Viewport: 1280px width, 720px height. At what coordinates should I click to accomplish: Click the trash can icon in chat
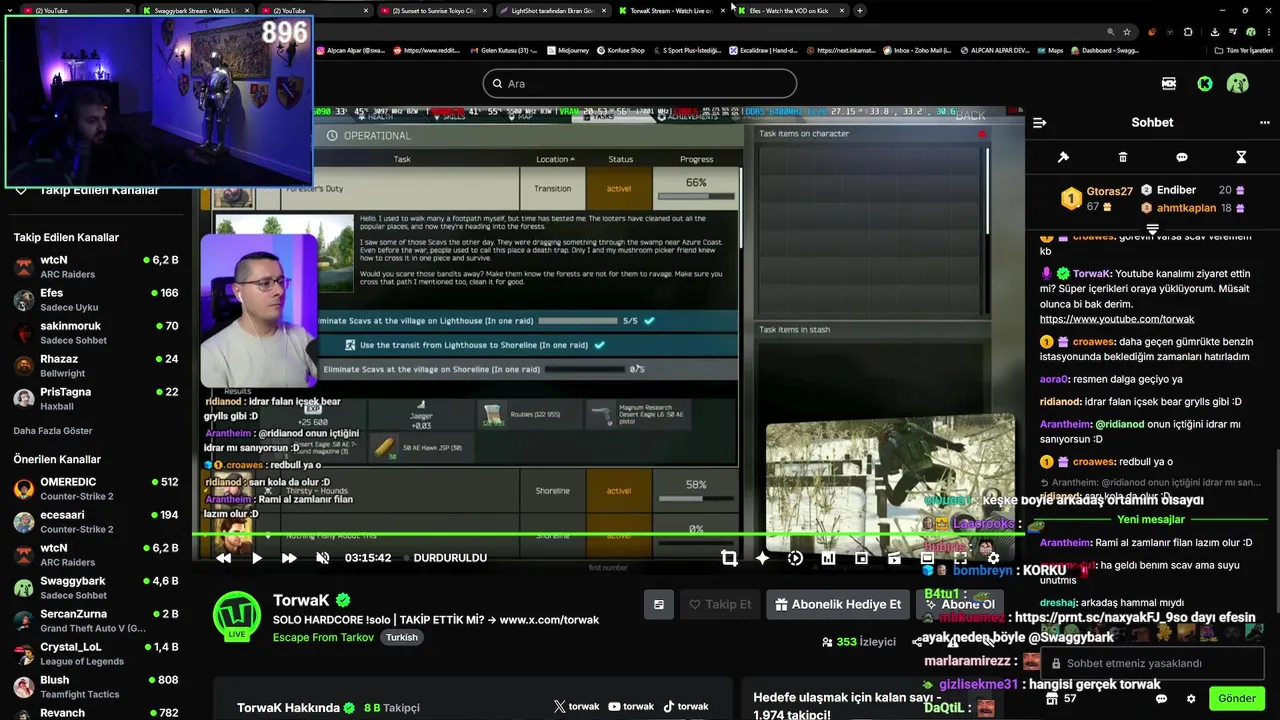tap(1123, 157)
